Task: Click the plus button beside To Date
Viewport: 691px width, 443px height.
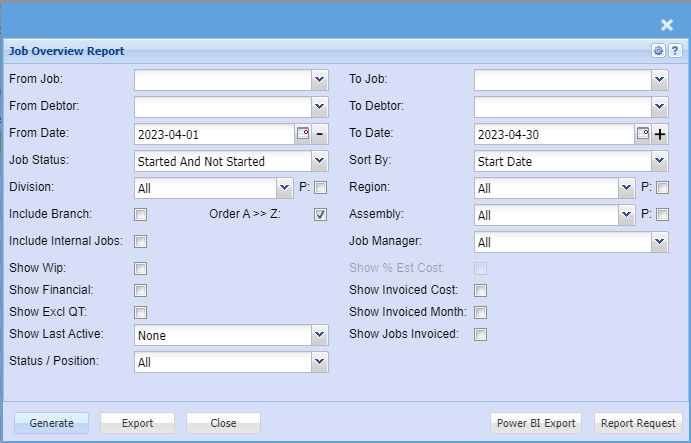Action: [660, 134]
